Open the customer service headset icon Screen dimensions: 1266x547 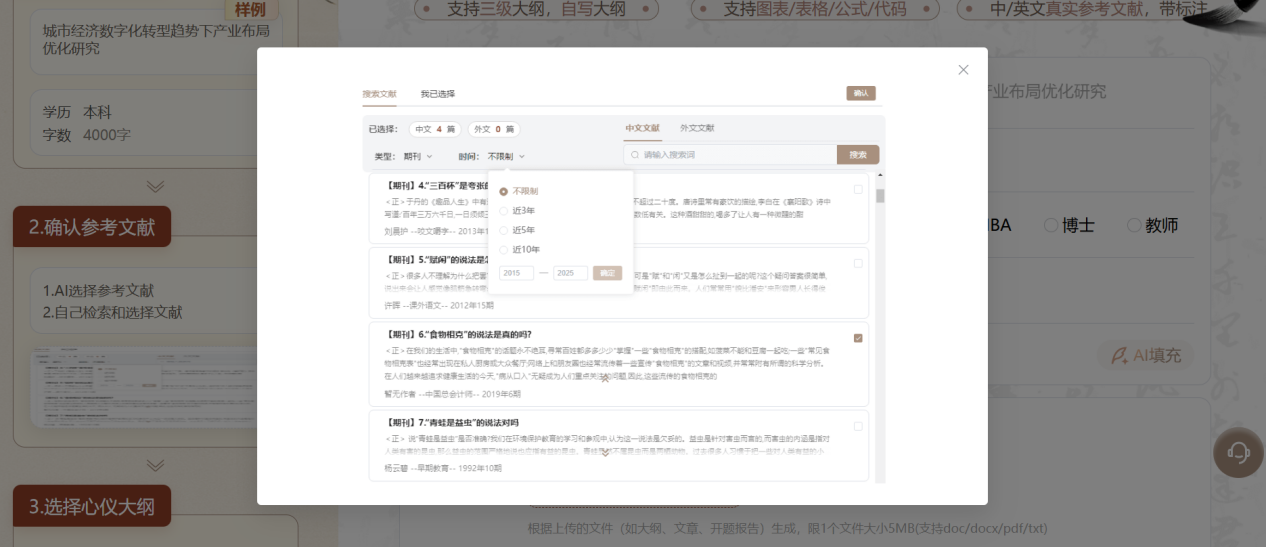click(1238, 453)
